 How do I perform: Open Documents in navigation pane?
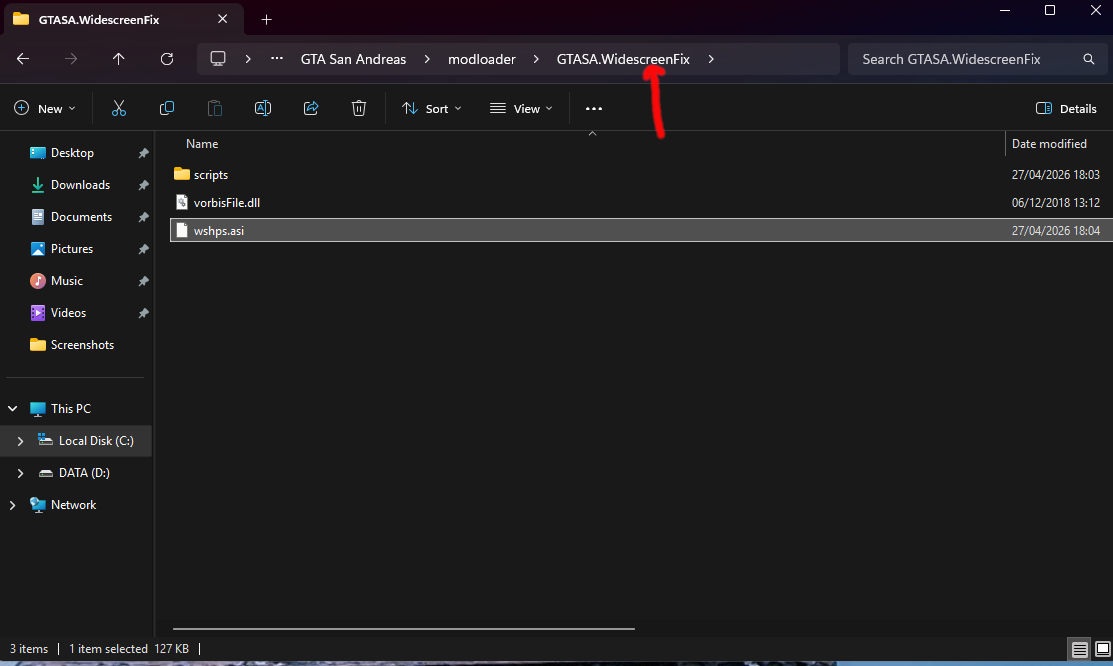[81, 217]
